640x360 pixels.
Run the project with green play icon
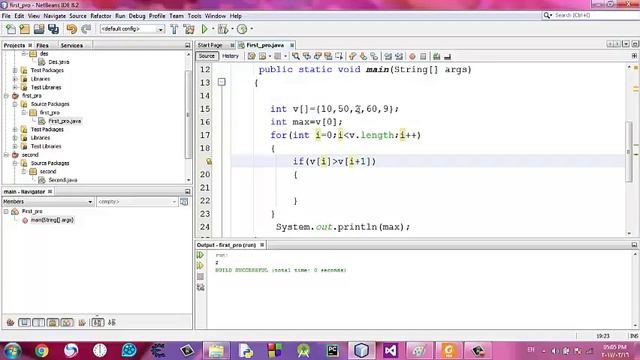point(204,29)
